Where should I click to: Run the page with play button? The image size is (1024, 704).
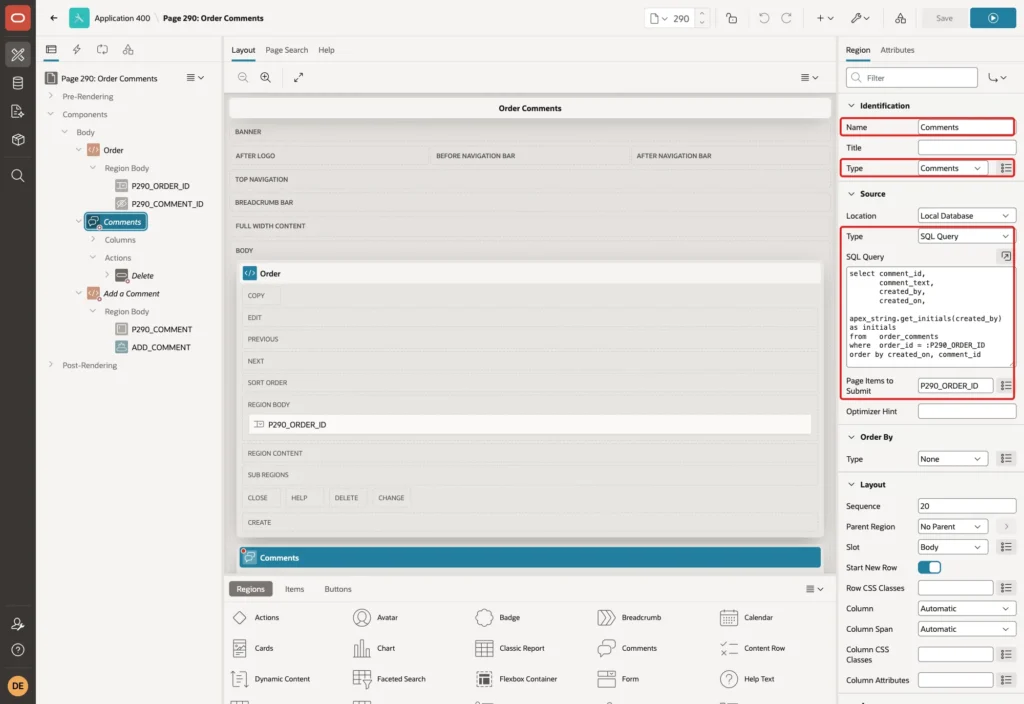tap(993, 18)
